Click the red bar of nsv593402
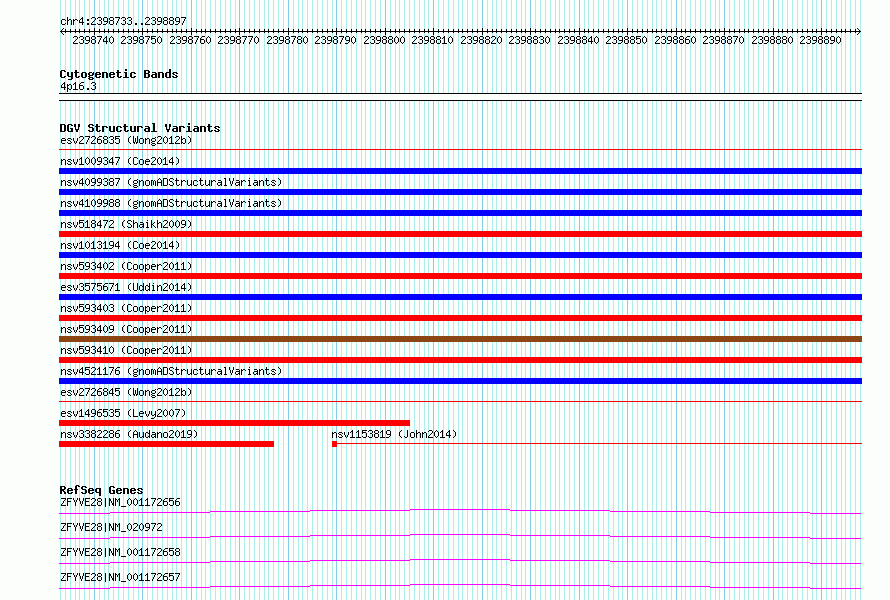This screenshot has width=890, height=600. (460, 276)
